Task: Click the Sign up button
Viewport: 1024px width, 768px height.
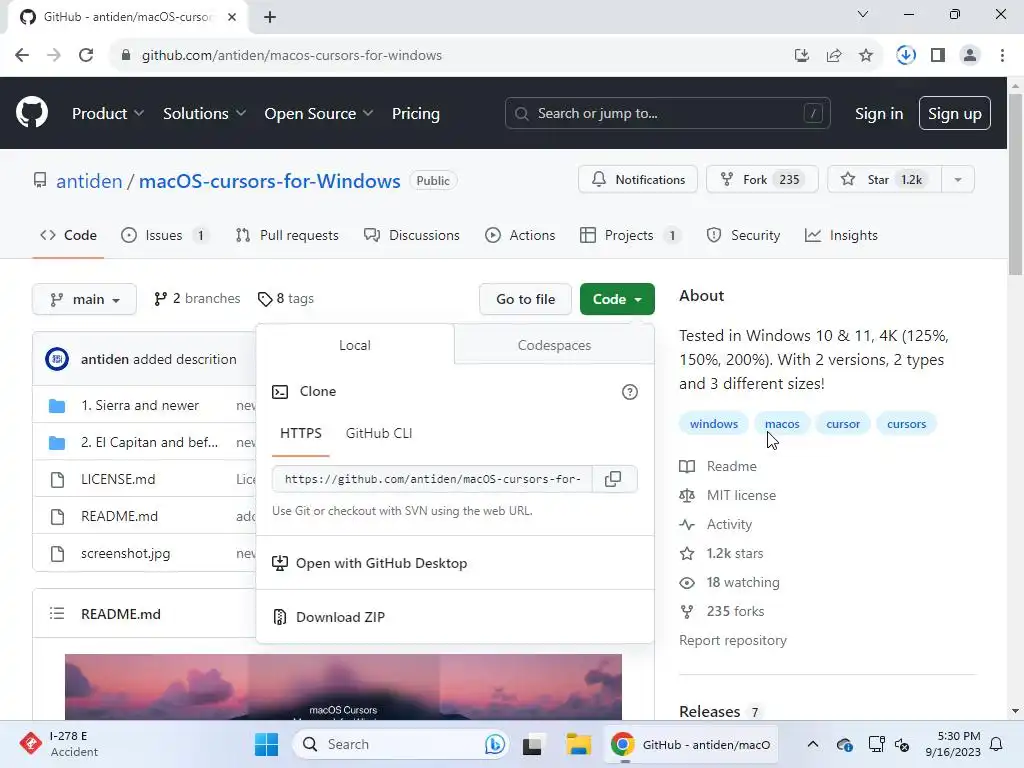Action: (955, 114)
